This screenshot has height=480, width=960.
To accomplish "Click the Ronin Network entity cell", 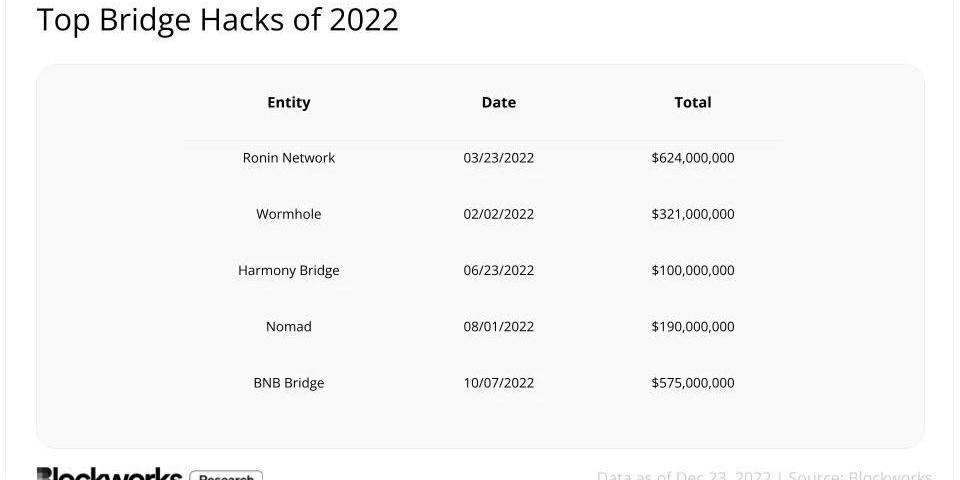I will pos(288,158).
